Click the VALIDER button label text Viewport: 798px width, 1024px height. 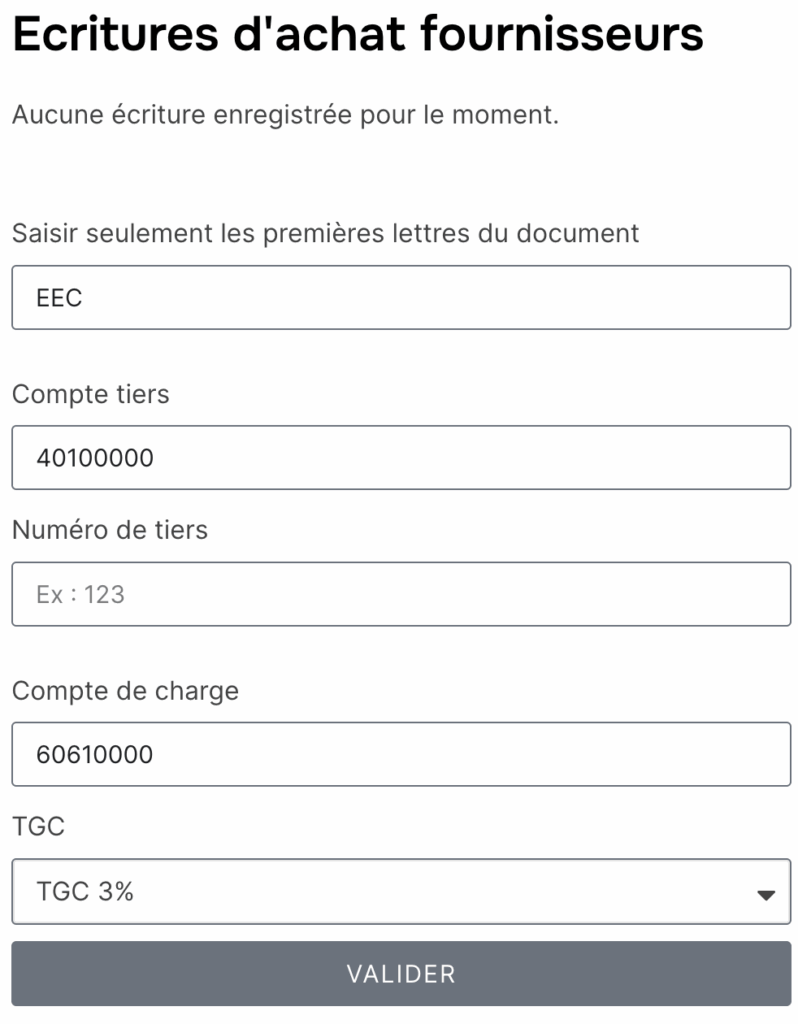(x=400, y=973)
